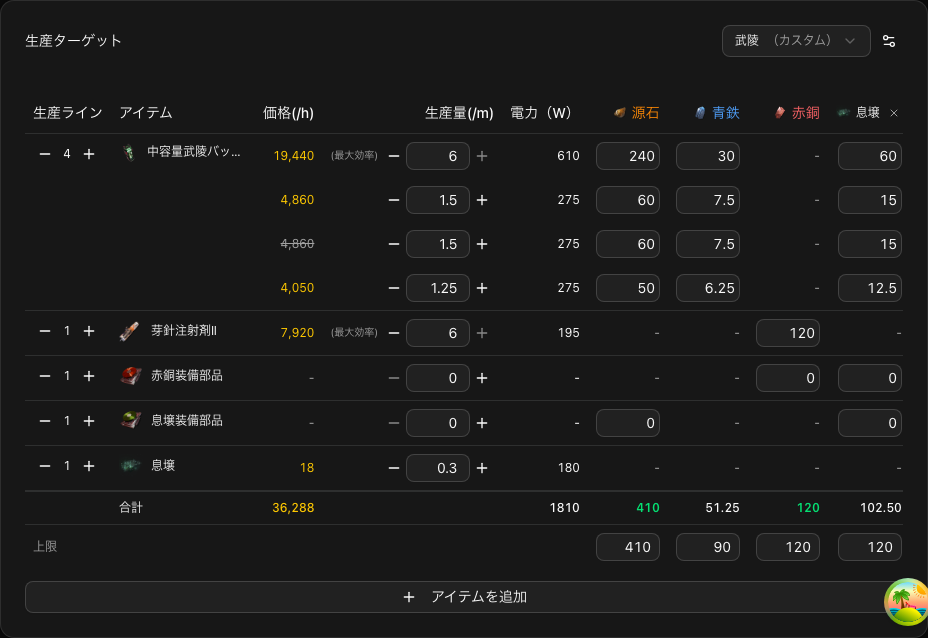
Task: Edit the 赤銅 upper limit field 120
Action: [788, 547]
